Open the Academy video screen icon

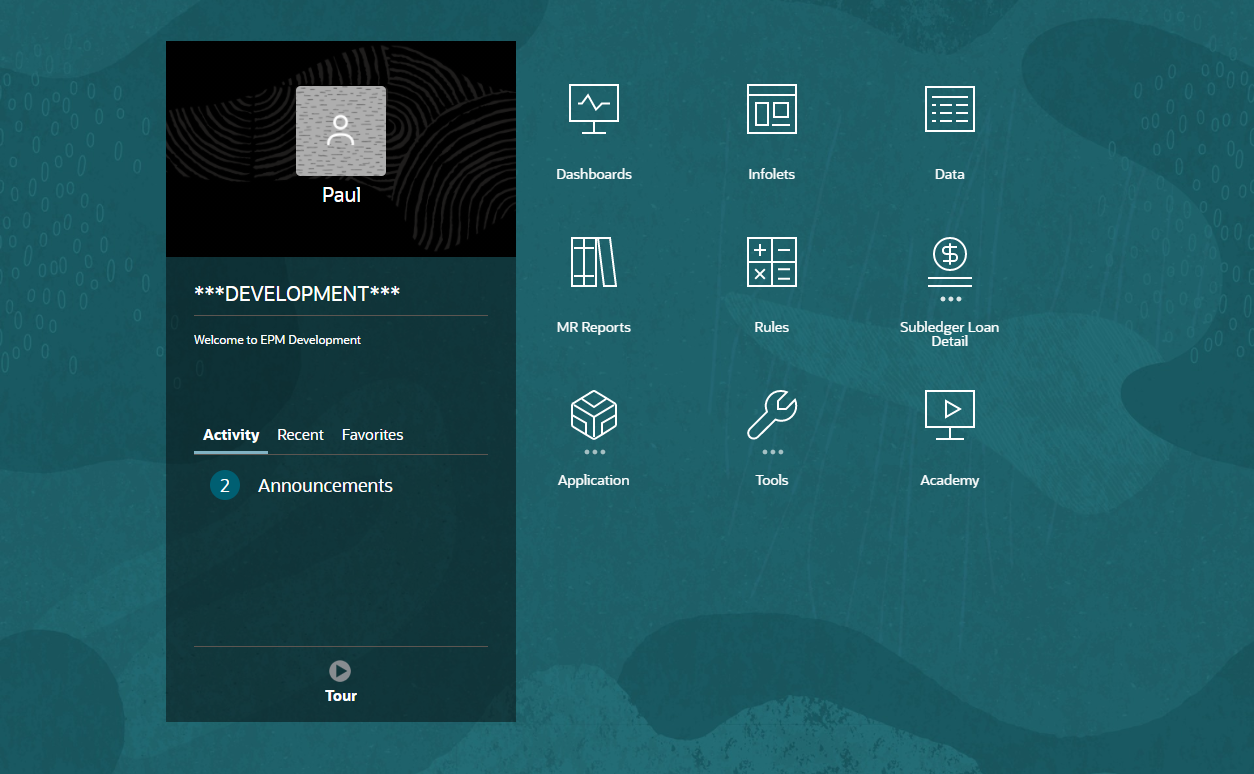950,415
